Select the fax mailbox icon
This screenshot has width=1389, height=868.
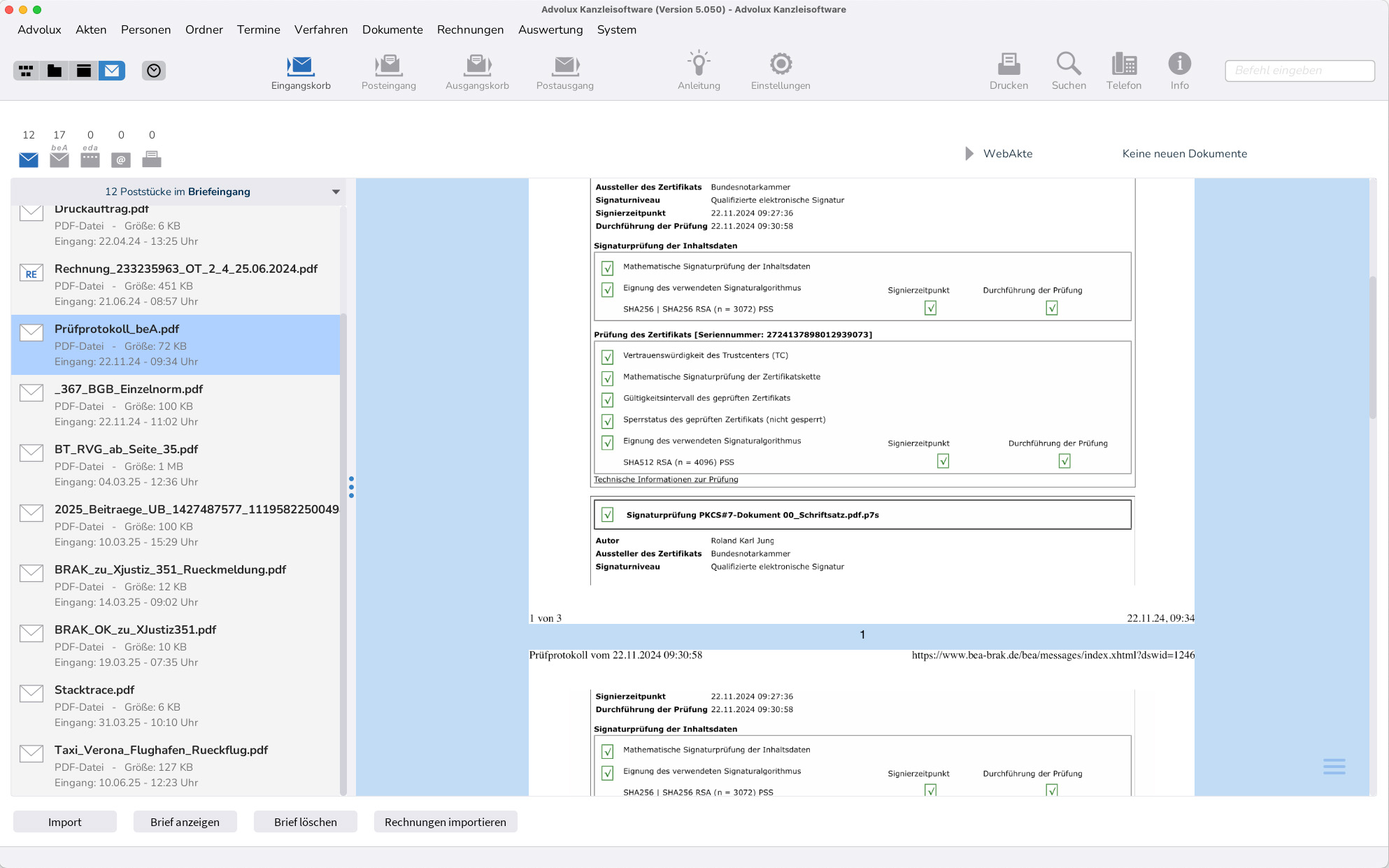tap(152, 159)
